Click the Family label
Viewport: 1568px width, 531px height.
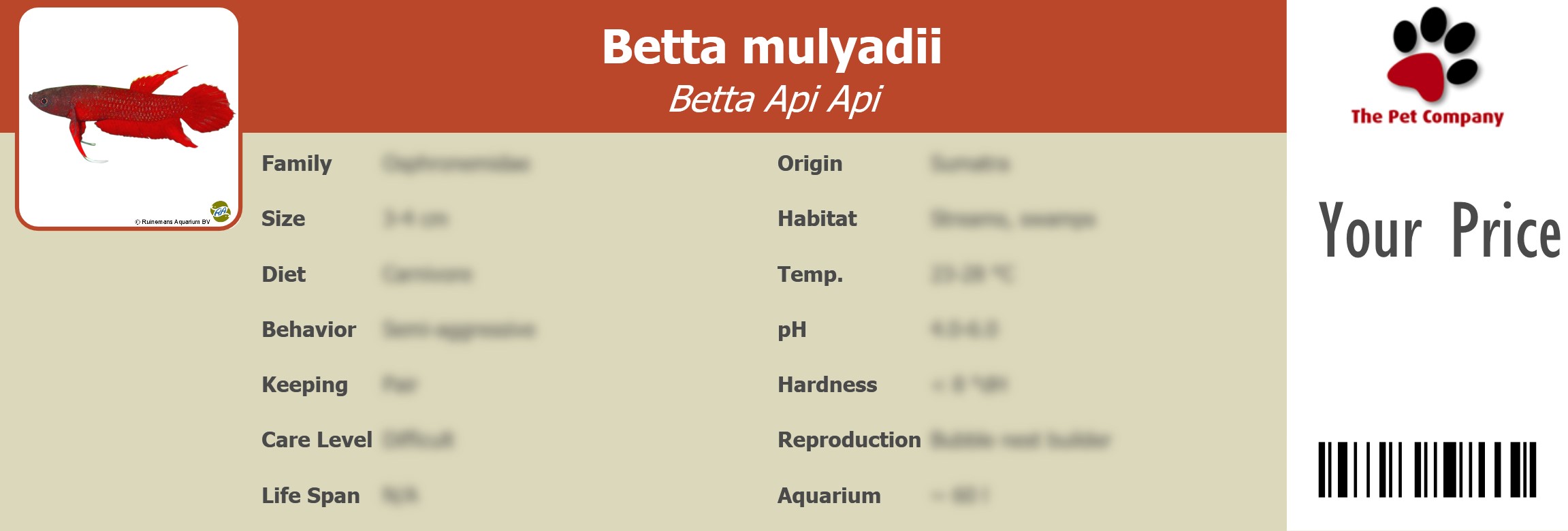pos(297,164)
